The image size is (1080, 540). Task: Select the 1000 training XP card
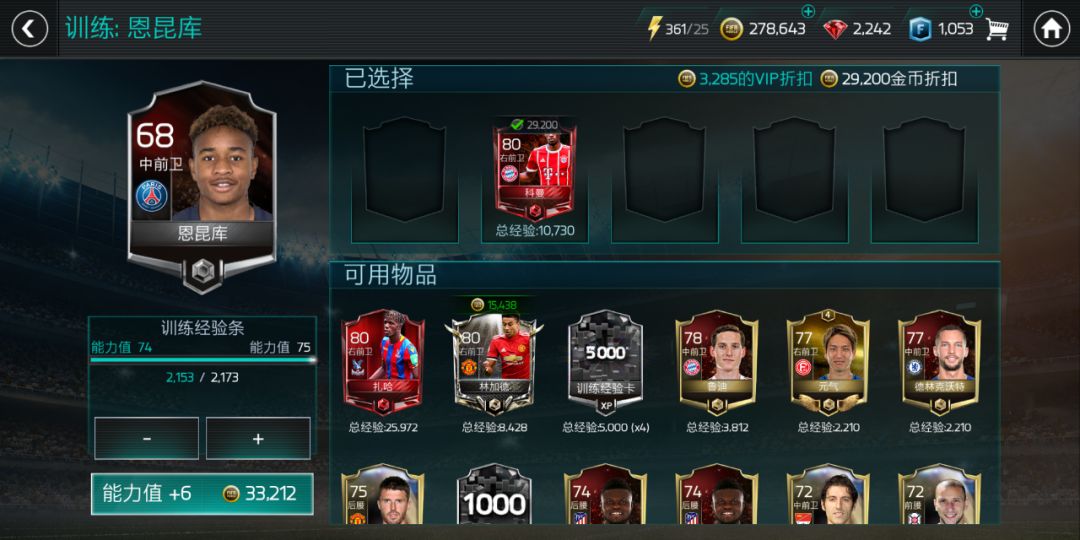click(494, 497)
